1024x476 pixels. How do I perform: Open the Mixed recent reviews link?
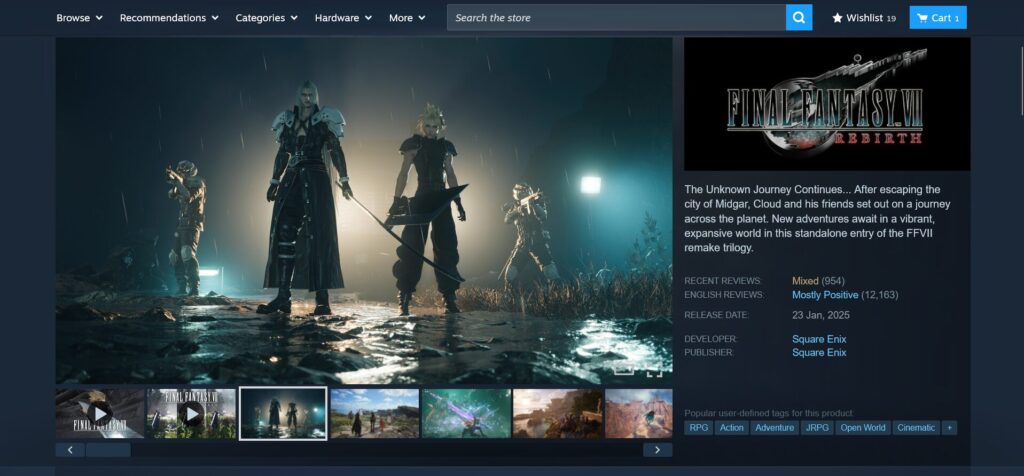pos(805,281)
